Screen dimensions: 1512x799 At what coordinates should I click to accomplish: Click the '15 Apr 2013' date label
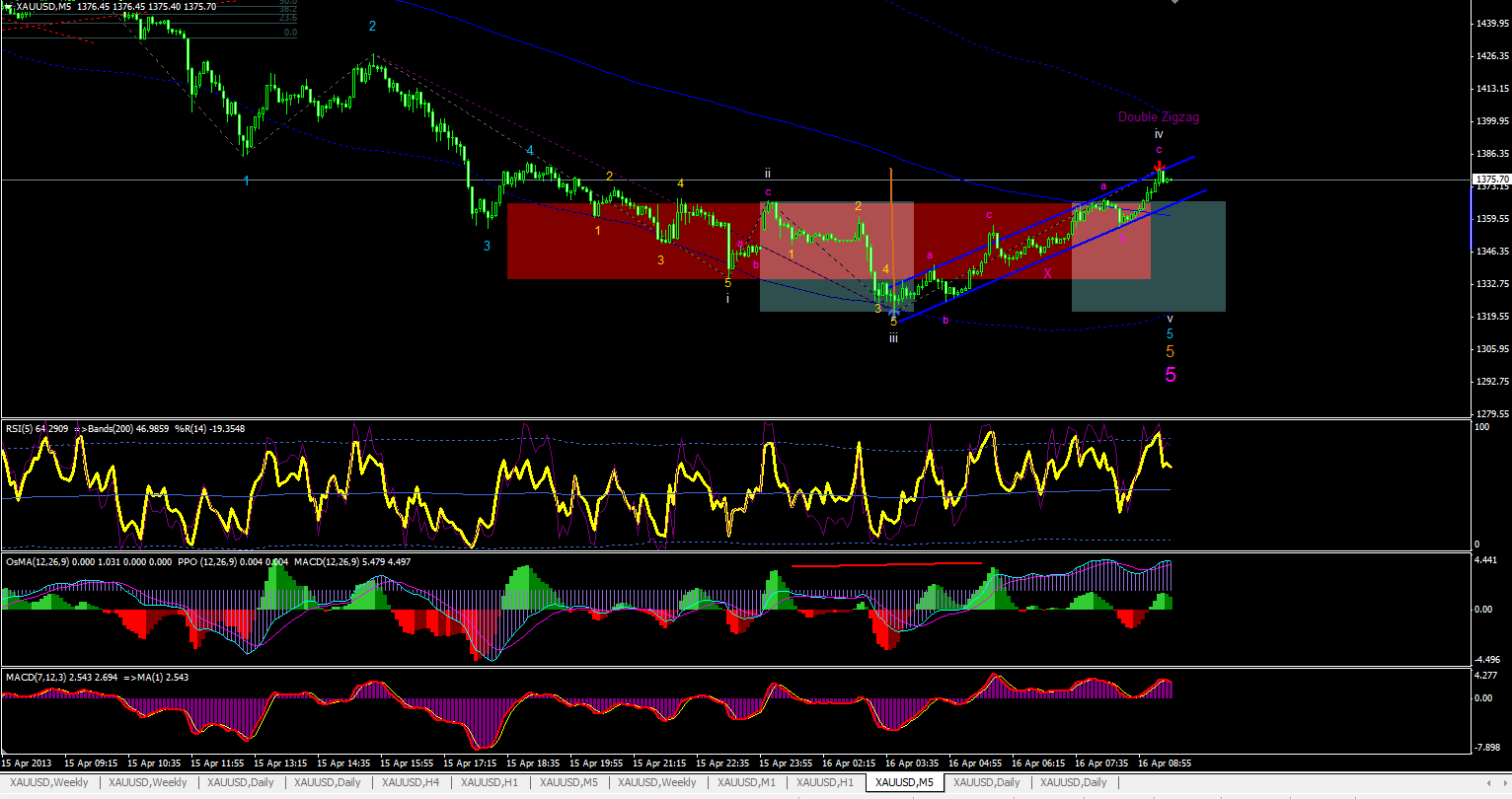[27, 763]
